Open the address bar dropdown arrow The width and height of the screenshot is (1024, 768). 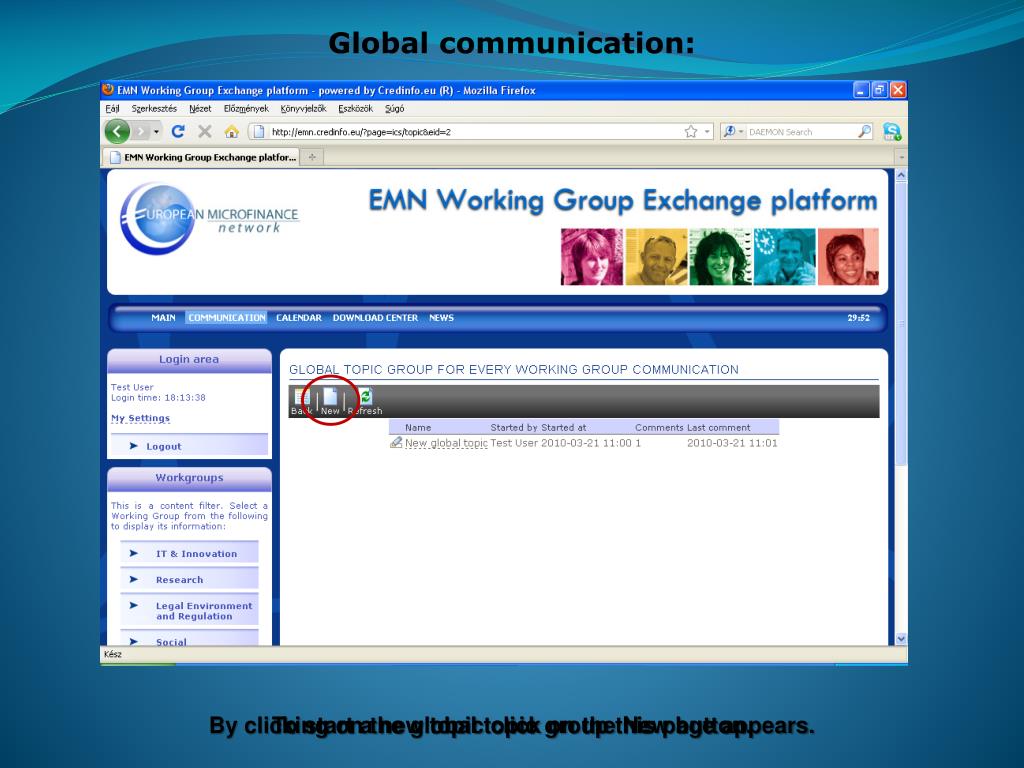707,132
